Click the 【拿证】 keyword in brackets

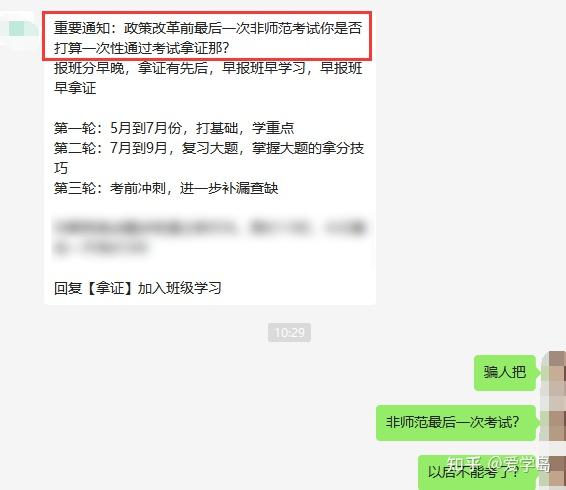pyautogui.click(x=110, y=288)
